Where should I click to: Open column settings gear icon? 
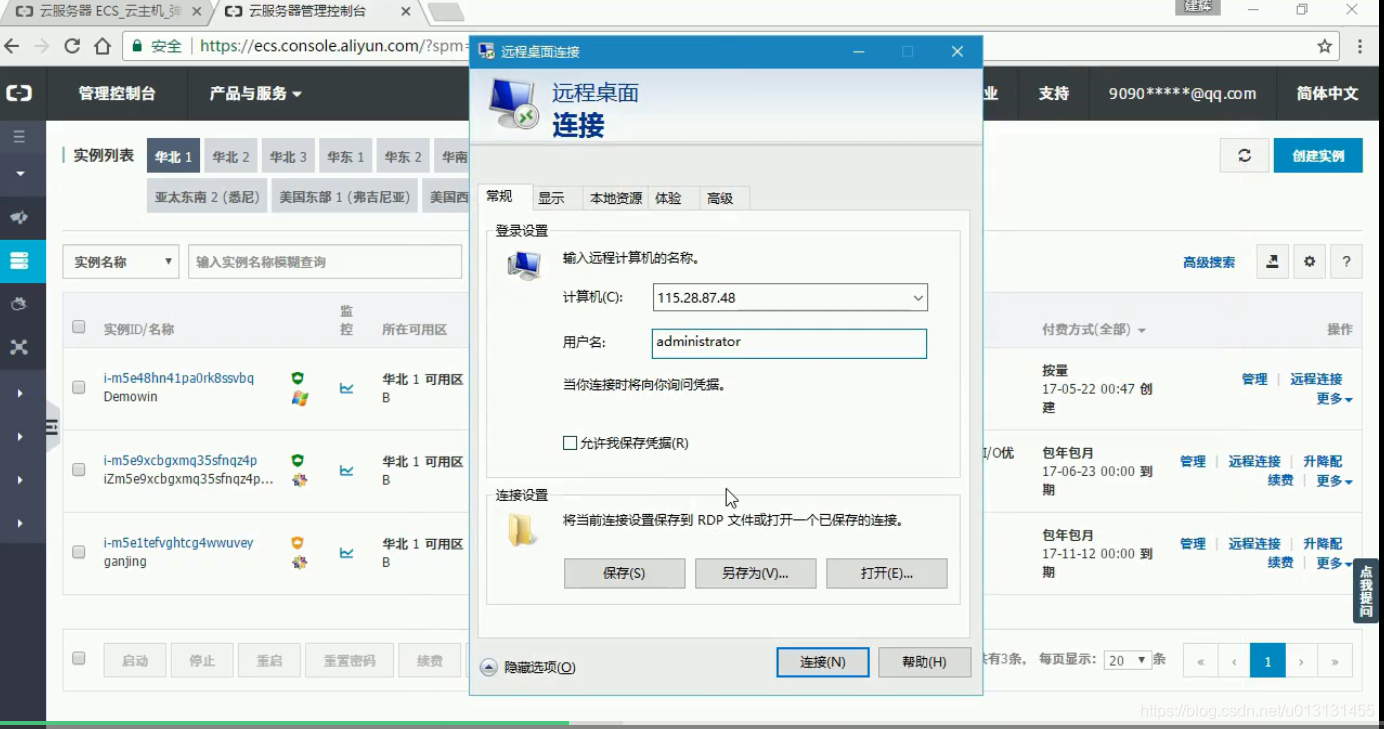coord(1309,262)
